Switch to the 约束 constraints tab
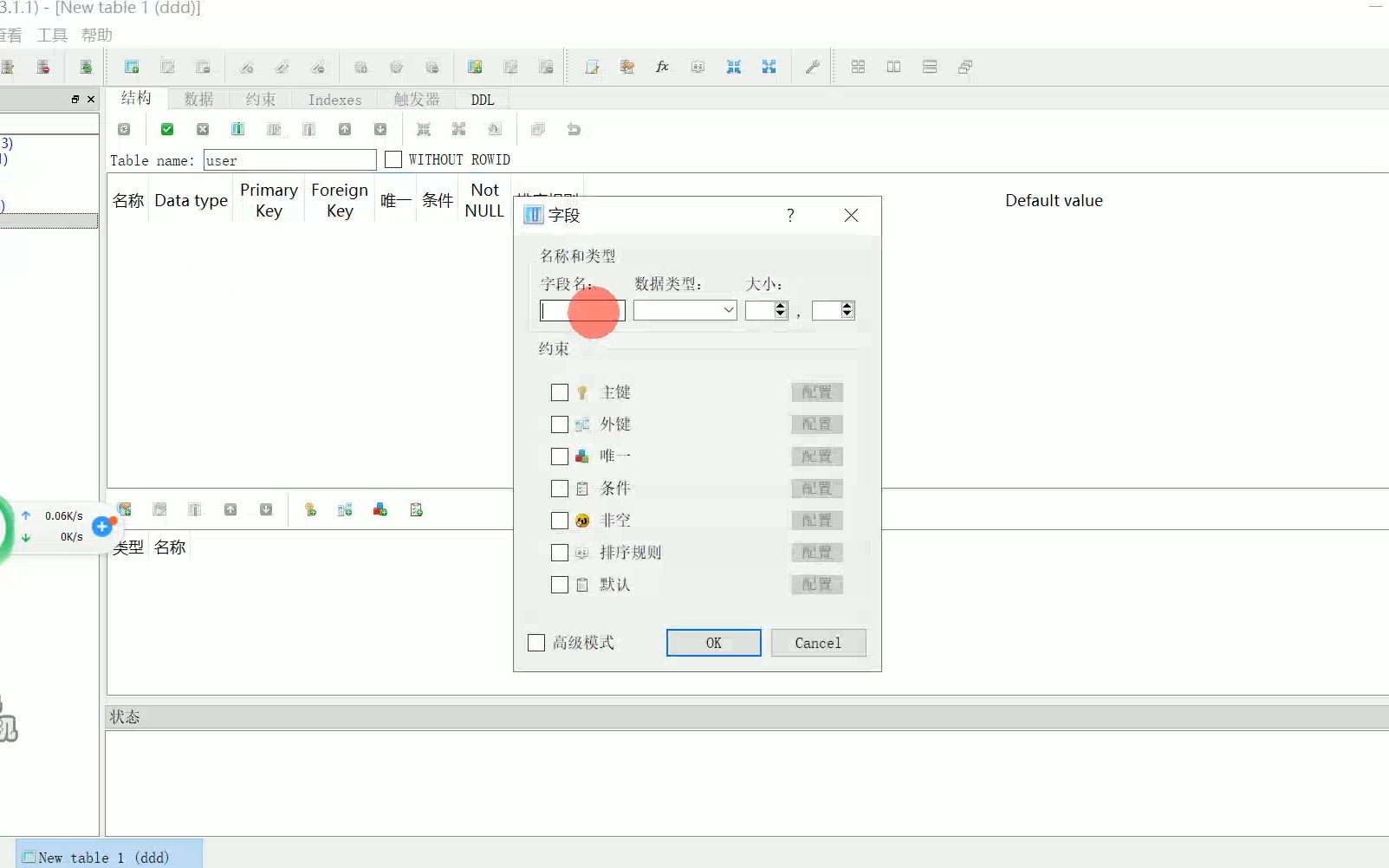 pyautogui.click(x=261, y=100)
